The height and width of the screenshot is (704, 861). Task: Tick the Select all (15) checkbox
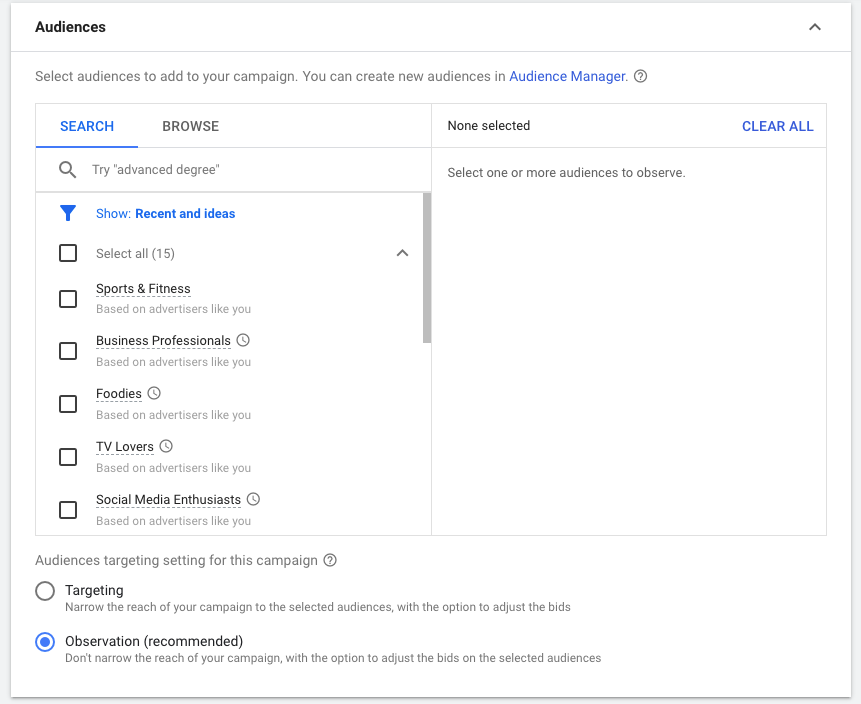click(68, 253)
